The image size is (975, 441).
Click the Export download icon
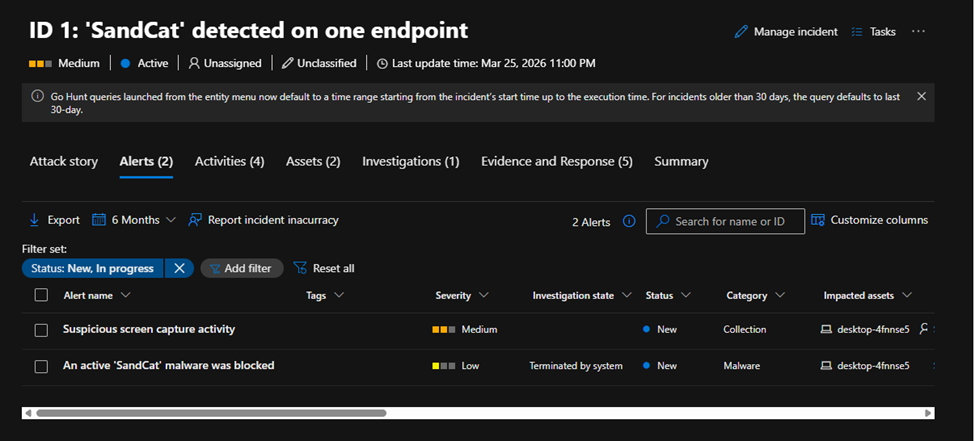tap(34, 220)
